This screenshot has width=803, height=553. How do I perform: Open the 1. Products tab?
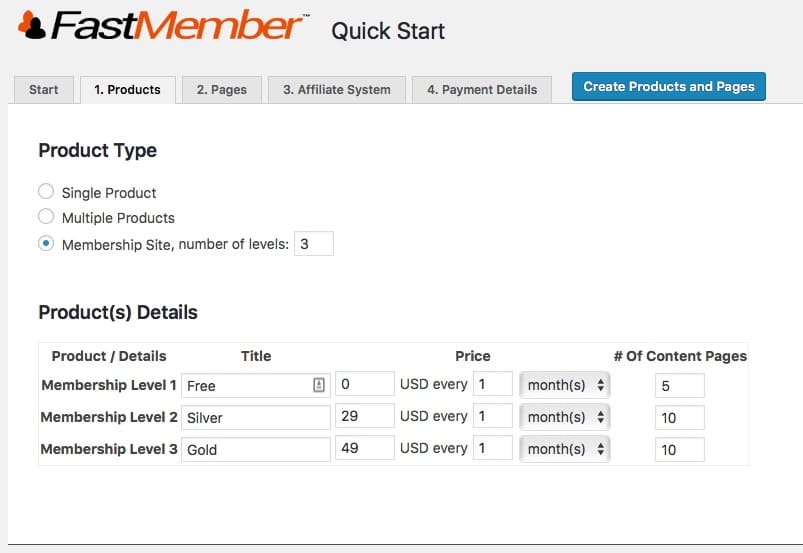[128, 90]
